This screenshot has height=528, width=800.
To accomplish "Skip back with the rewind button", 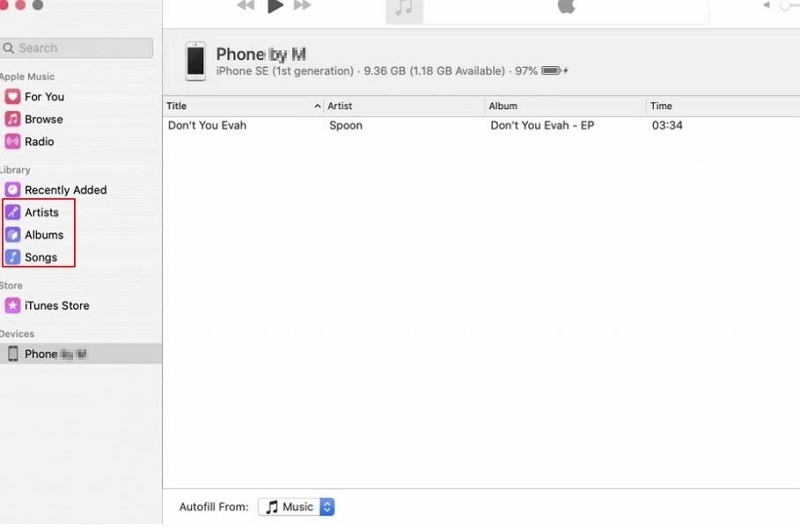I will coord(246,6).
